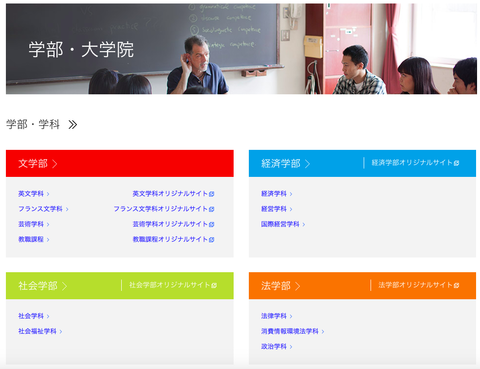Open the 国際経営学科 department link

tap(280, 224)
